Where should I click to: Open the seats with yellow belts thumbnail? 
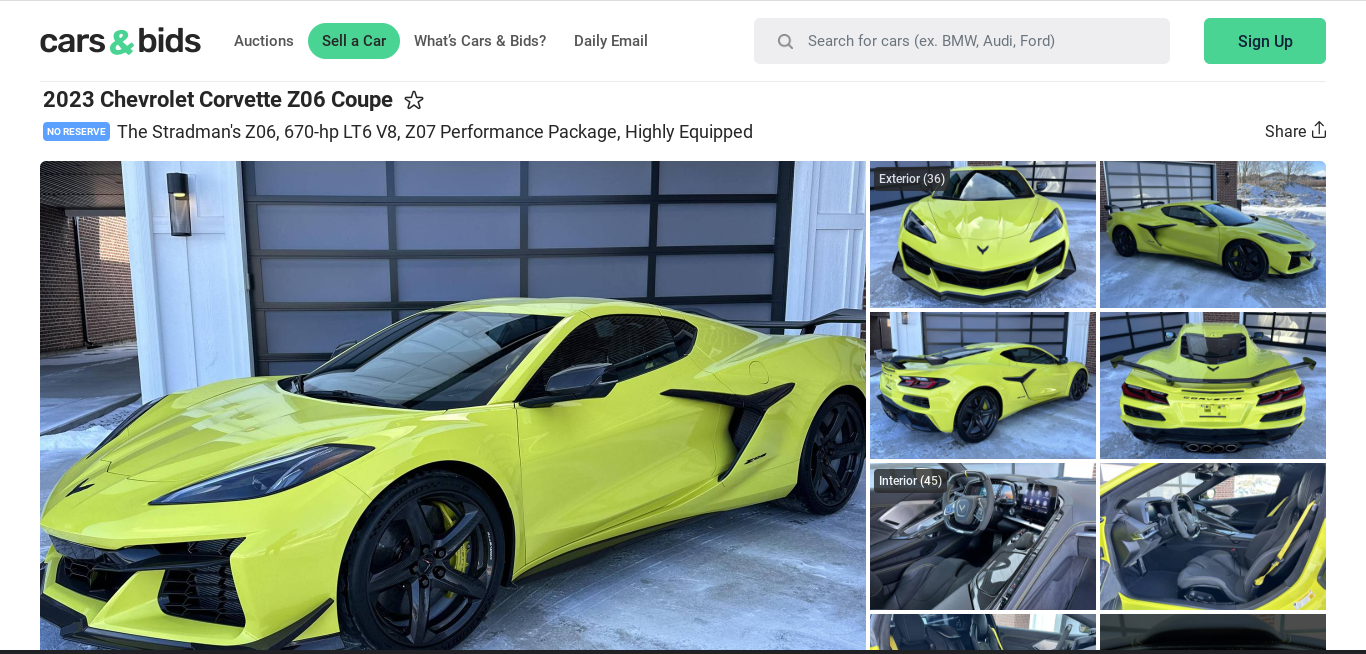tap(1213, 536)
